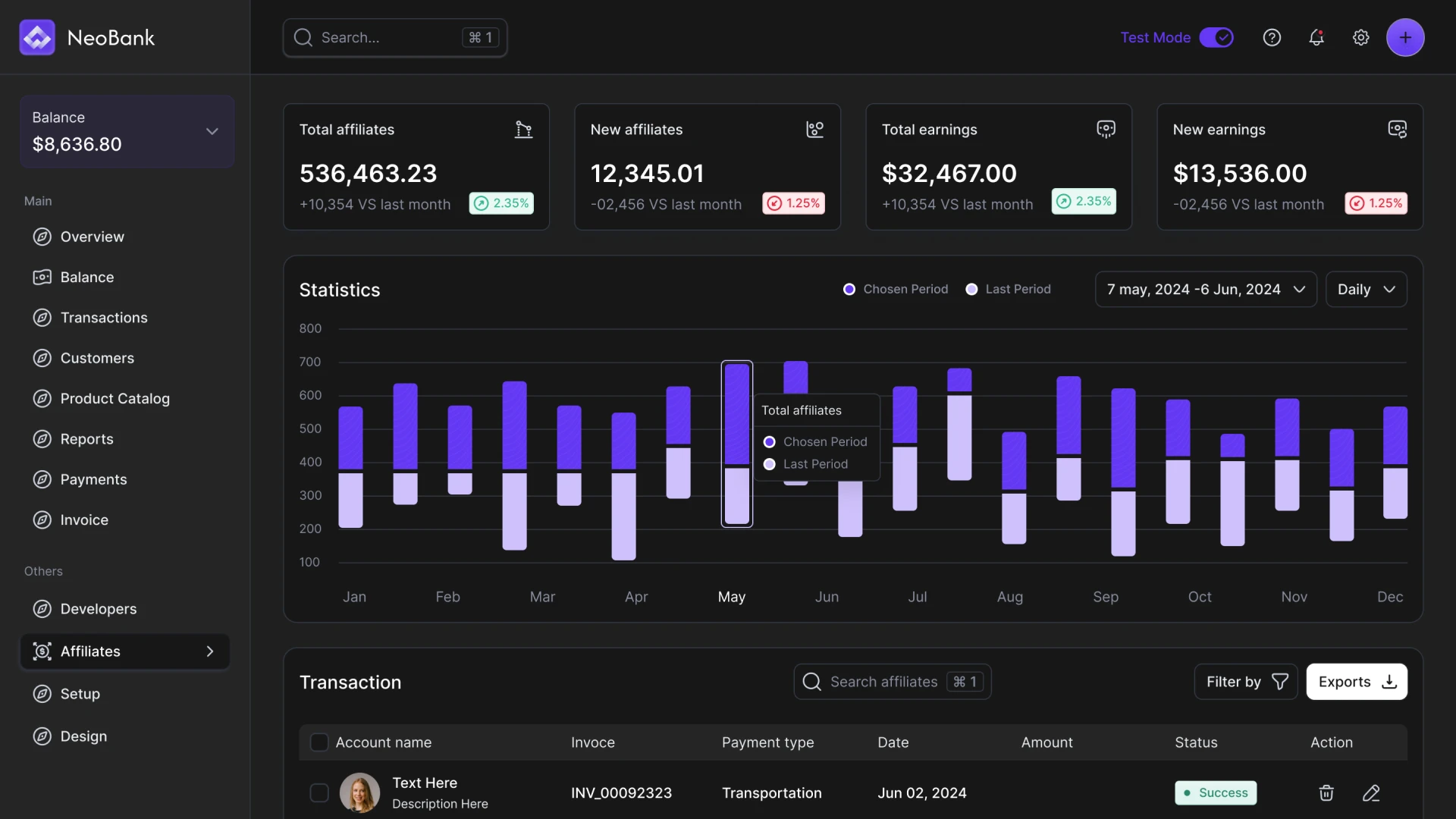Delete the transaction with trash icon
This screenshot has height=819, width=1456.
pos(1326,792)
